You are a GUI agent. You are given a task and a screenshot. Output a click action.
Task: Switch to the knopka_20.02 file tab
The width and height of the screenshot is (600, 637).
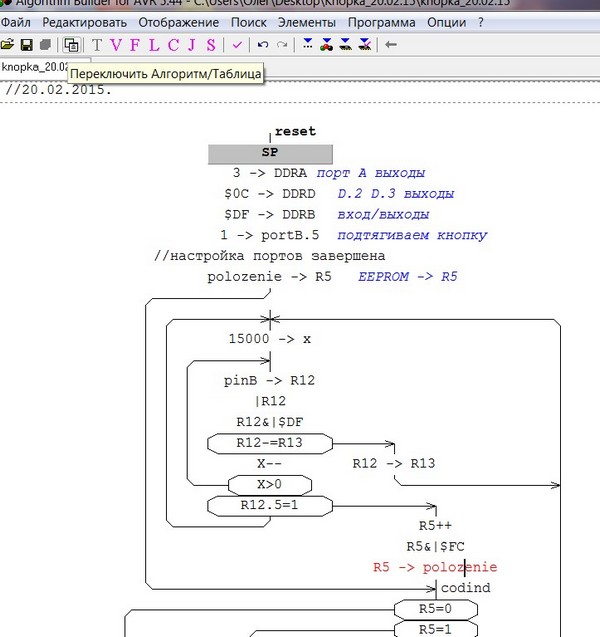click(x=32, y=66)
